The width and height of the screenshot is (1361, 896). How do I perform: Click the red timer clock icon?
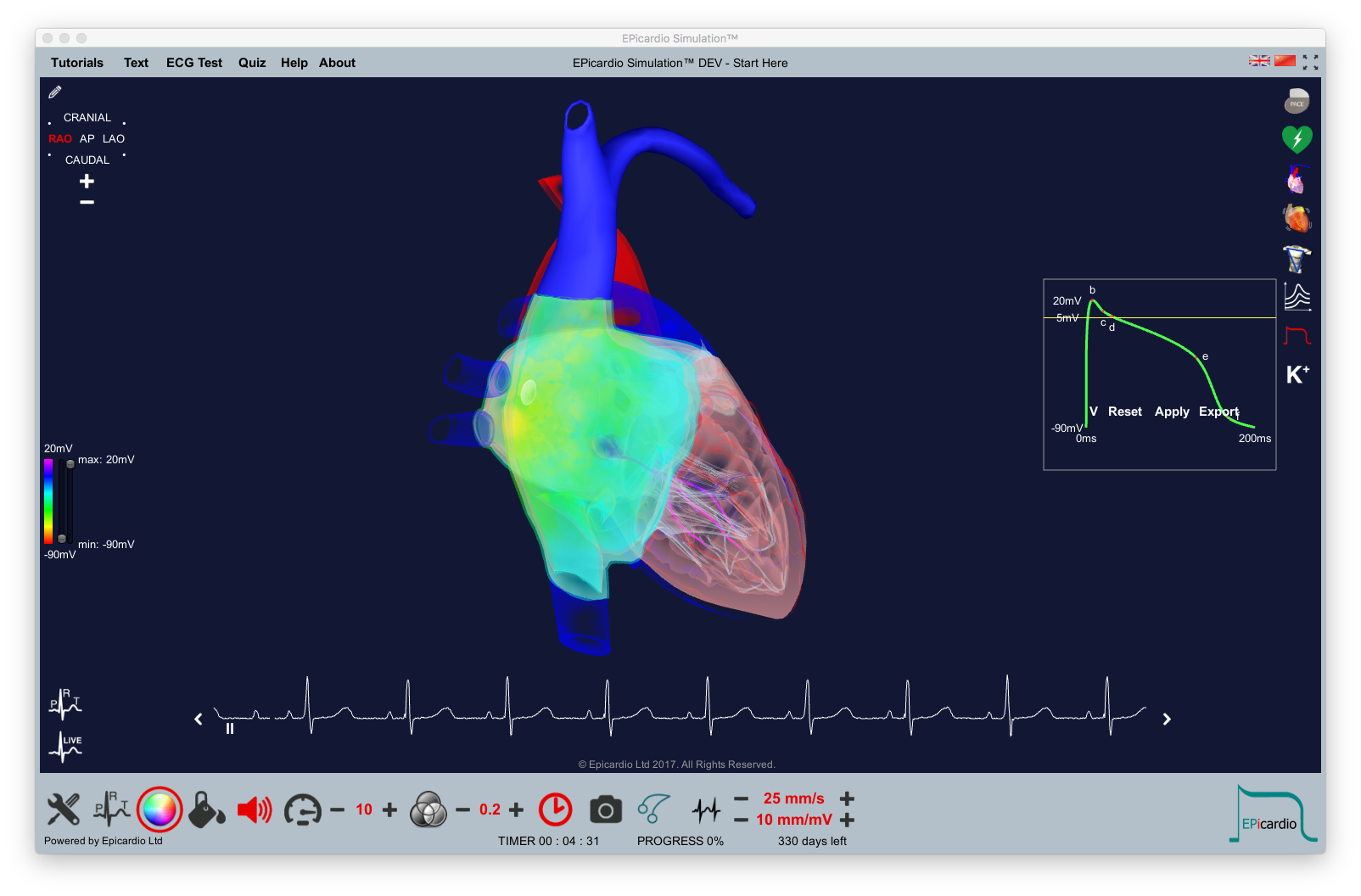coord(556,809)
